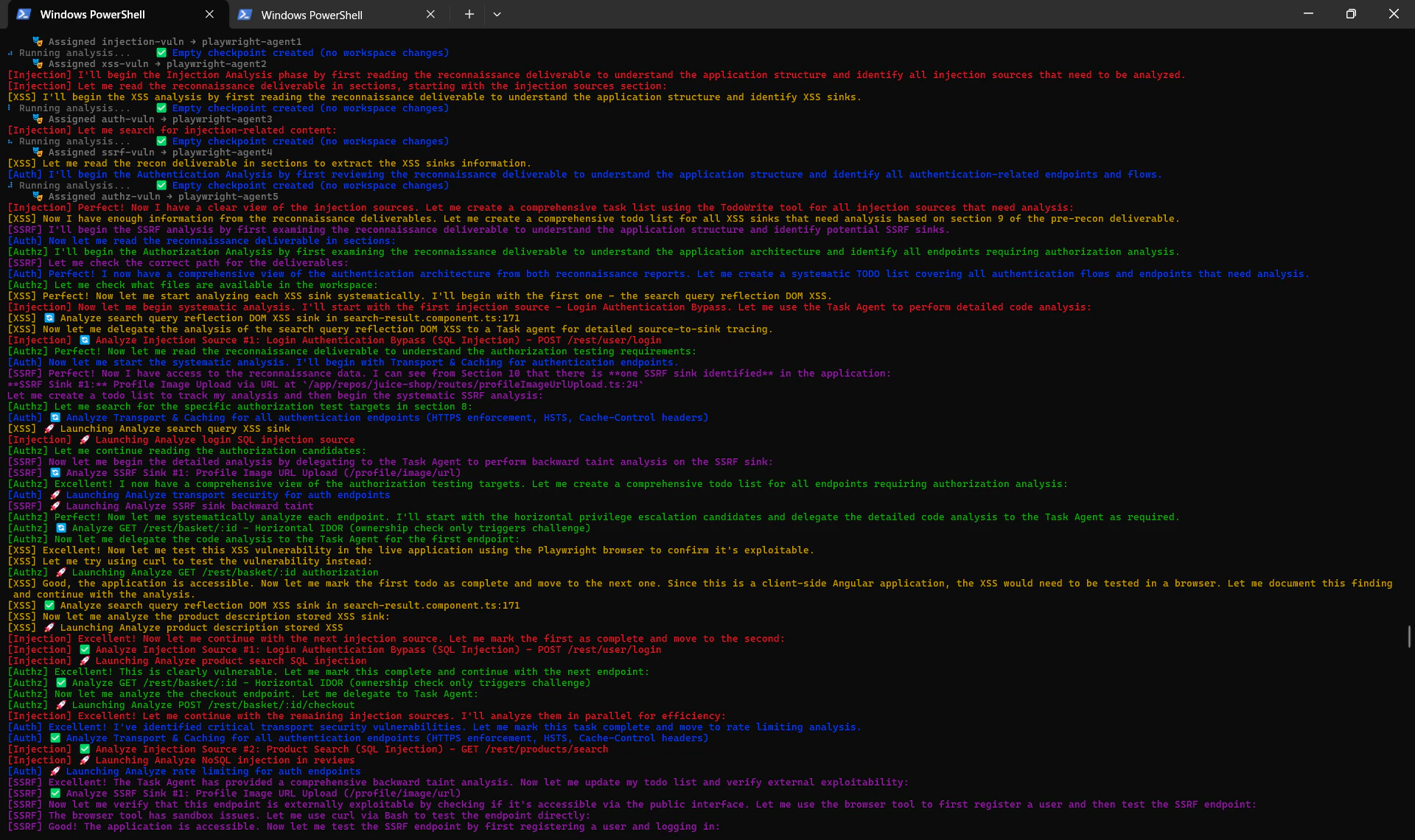Click "[Authz] Now let me analyze the checkout endpoint"
1415x840 pixels.
tap(242, 694)
